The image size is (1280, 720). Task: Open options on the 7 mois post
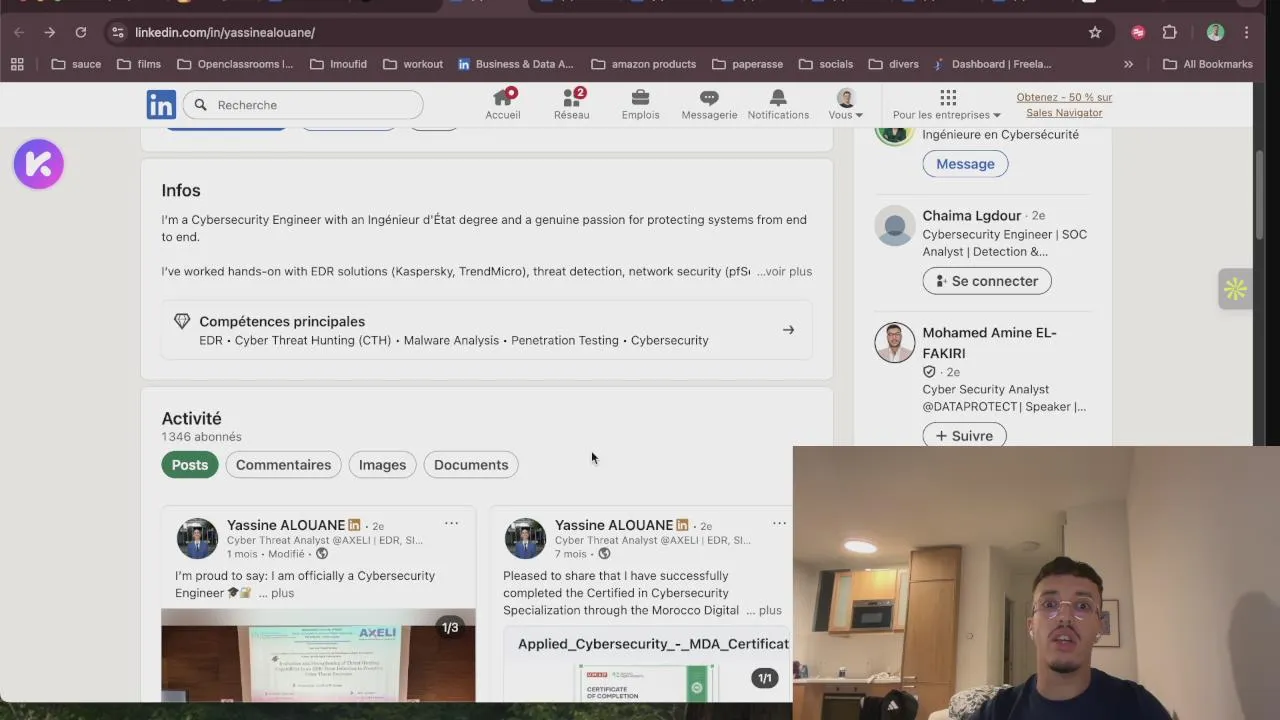tap(779, 523)
